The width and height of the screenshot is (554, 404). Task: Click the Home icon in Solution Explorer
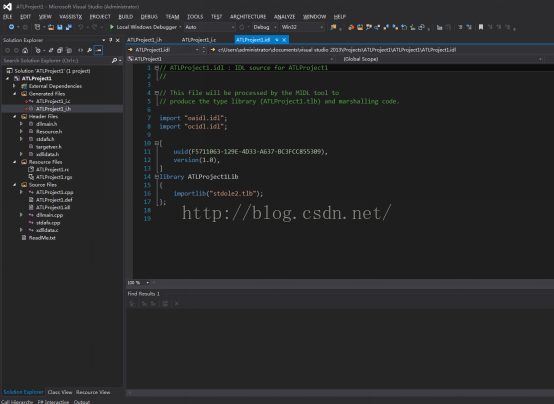pos(25,50)
